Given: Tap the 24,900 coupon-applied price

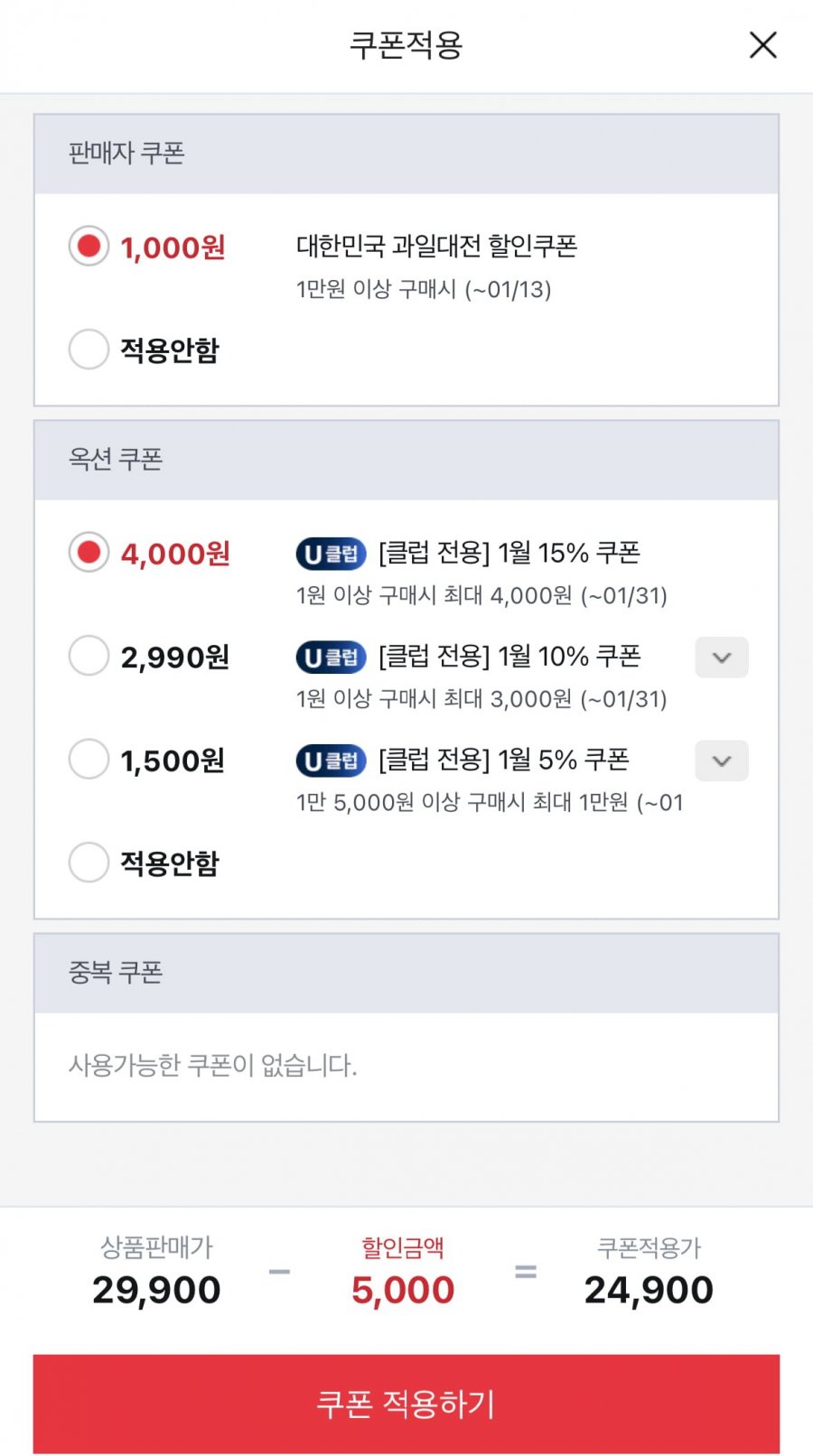Looking at the screenshot, I should pos(649,1290).
